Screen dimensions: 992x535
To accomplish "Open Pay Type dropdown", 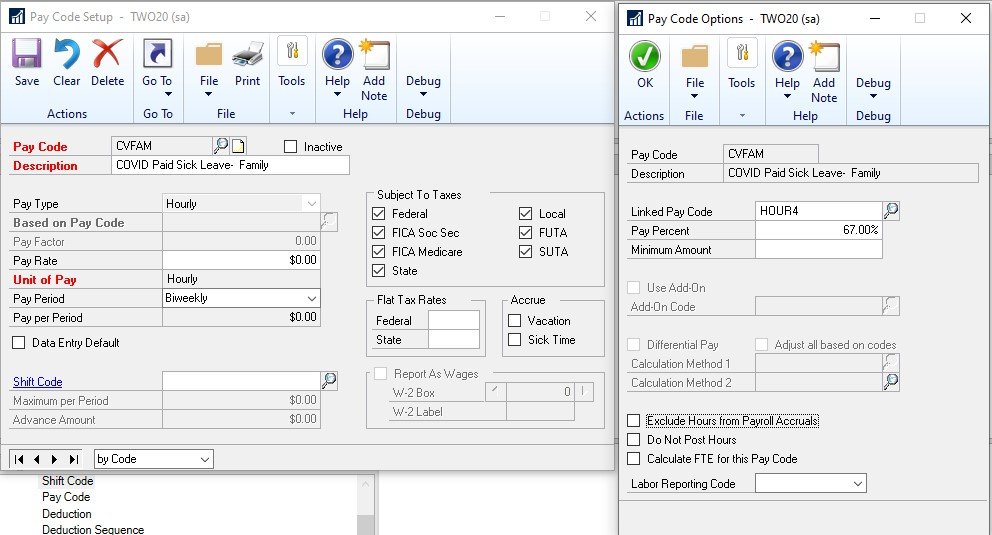I will [x=311, y=204].
